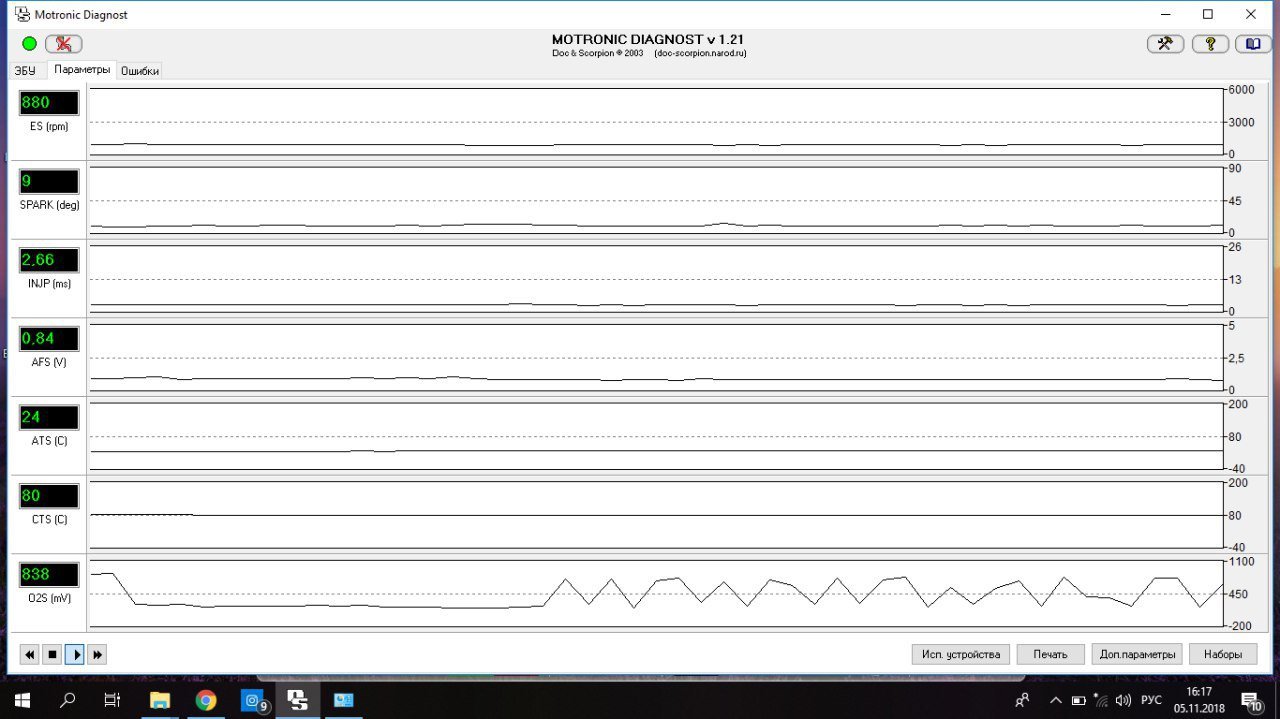Image resolution: width=1280 pixels, height=719 pixels.
Task: Click the Наборы button
Action: [x=1223, y=654]
